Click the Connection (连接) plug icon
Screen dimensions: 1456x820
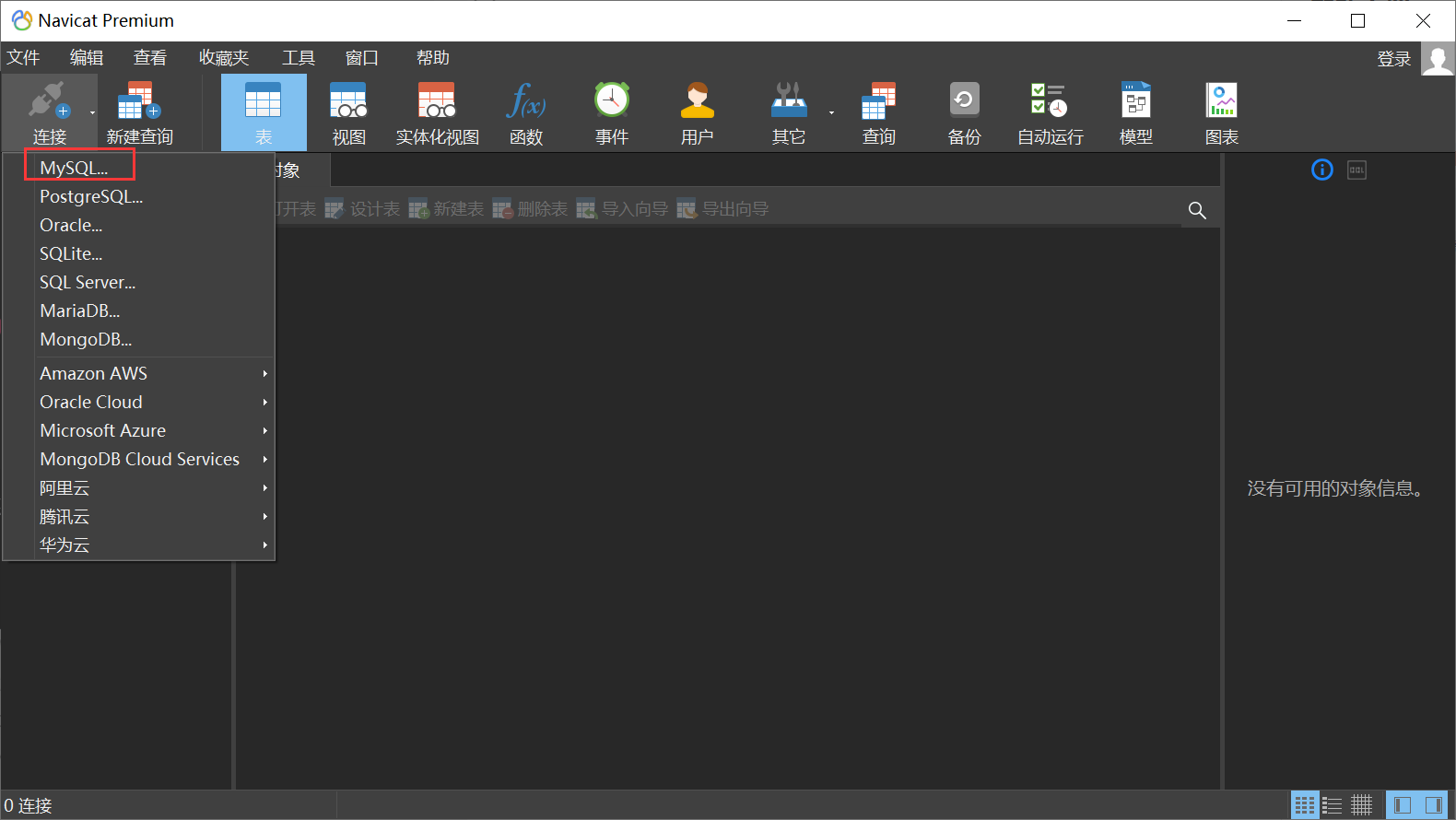[49, 101]
